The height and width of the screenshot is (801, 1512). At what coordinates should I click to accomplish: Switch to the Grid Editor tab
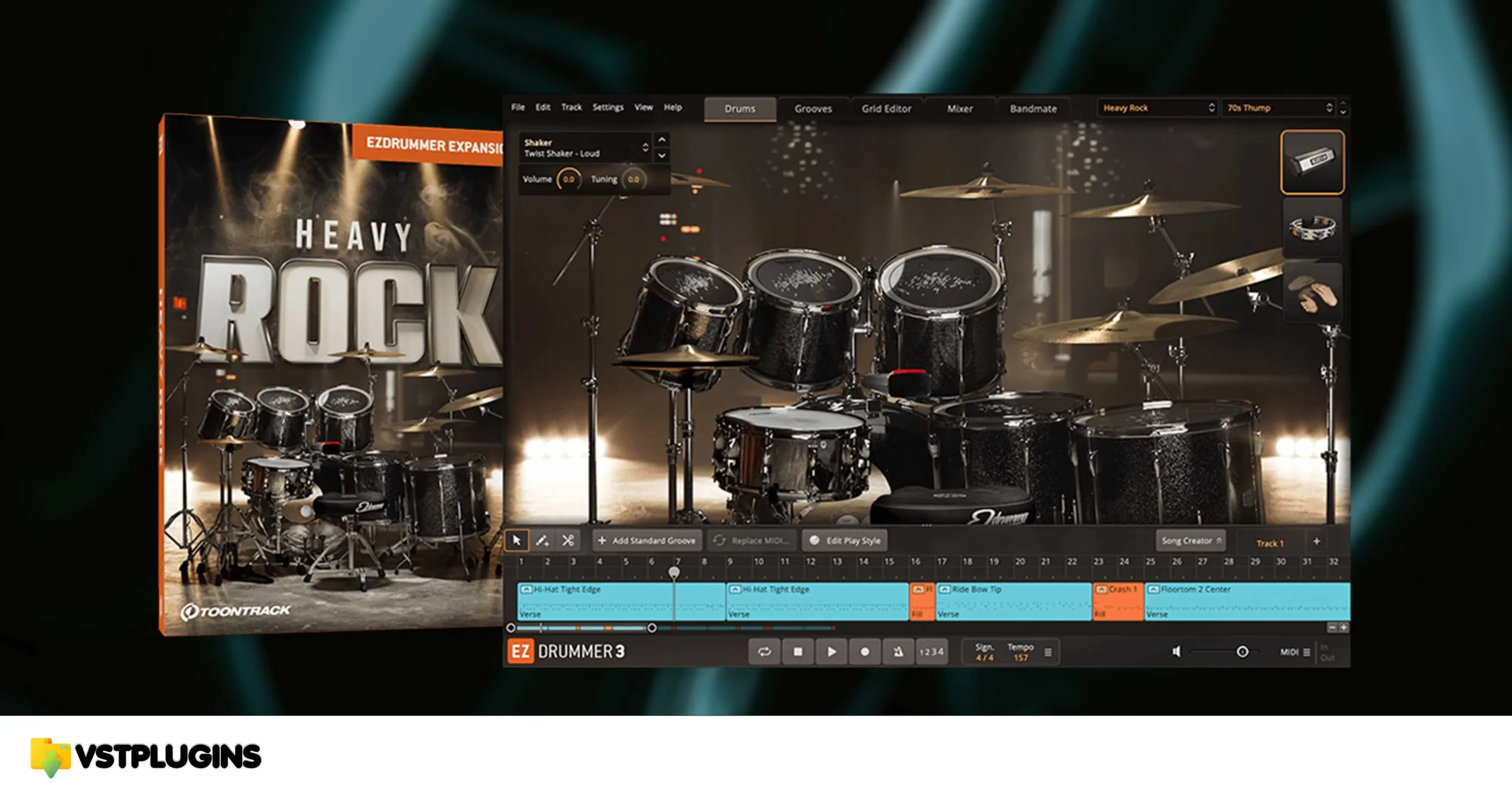[886, 109]
